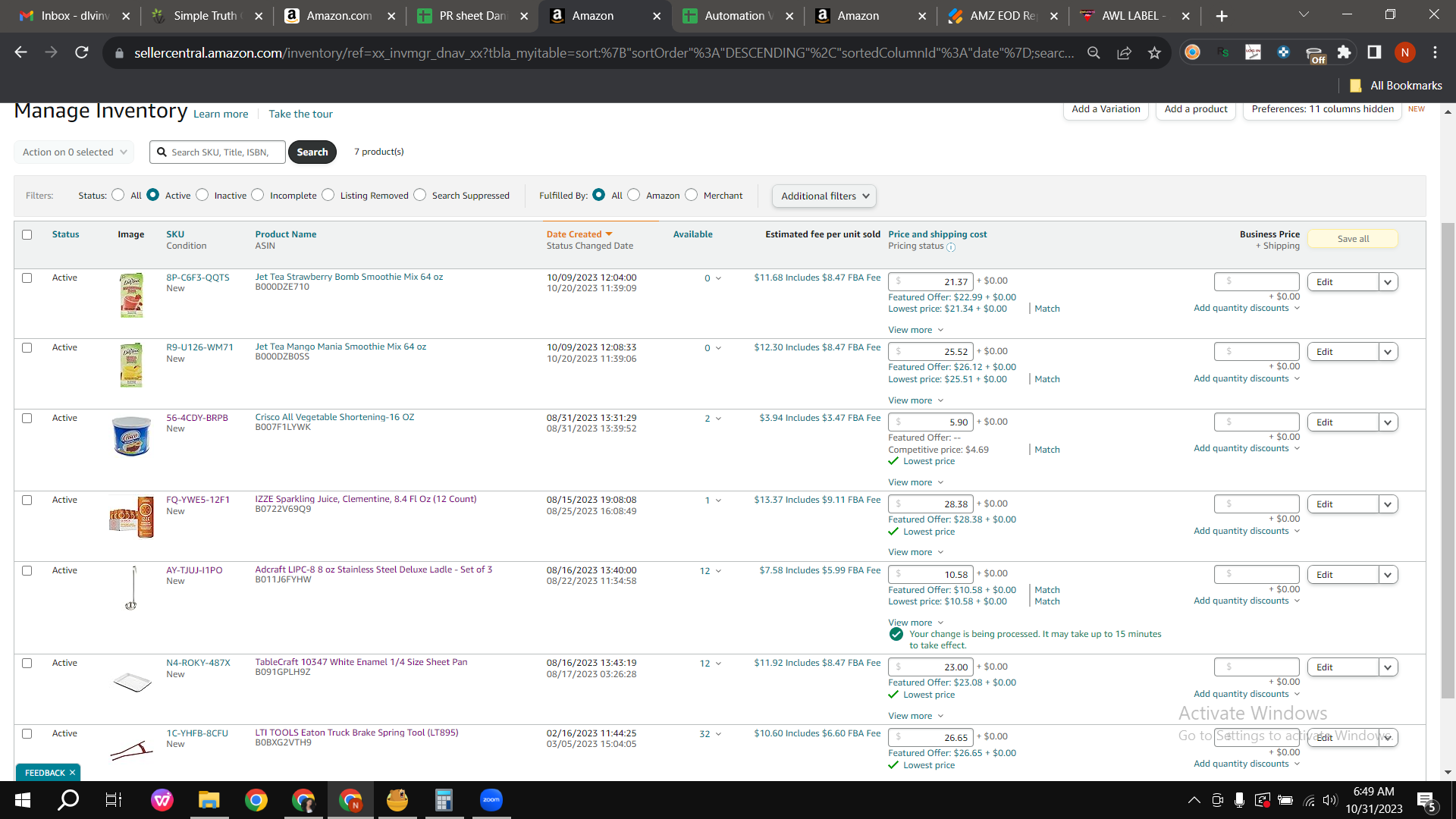This screenshot has width=1456, height=819.
Task: Switch to the Simple Truth tab
Action: [206, 16]
